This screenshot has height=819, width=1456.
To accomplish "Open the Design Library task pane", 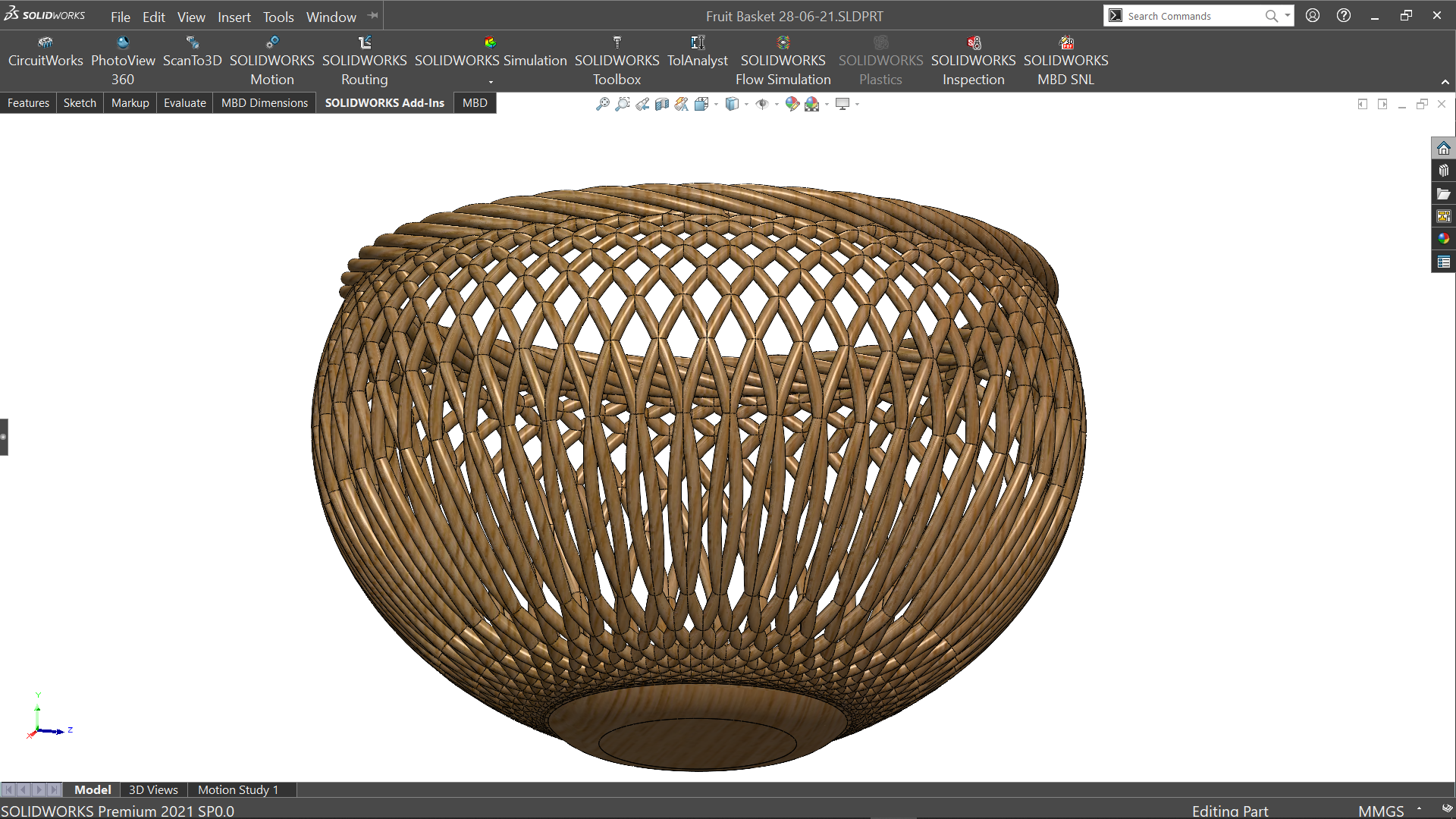I will pyautogui.click(x=1443, y=171).
